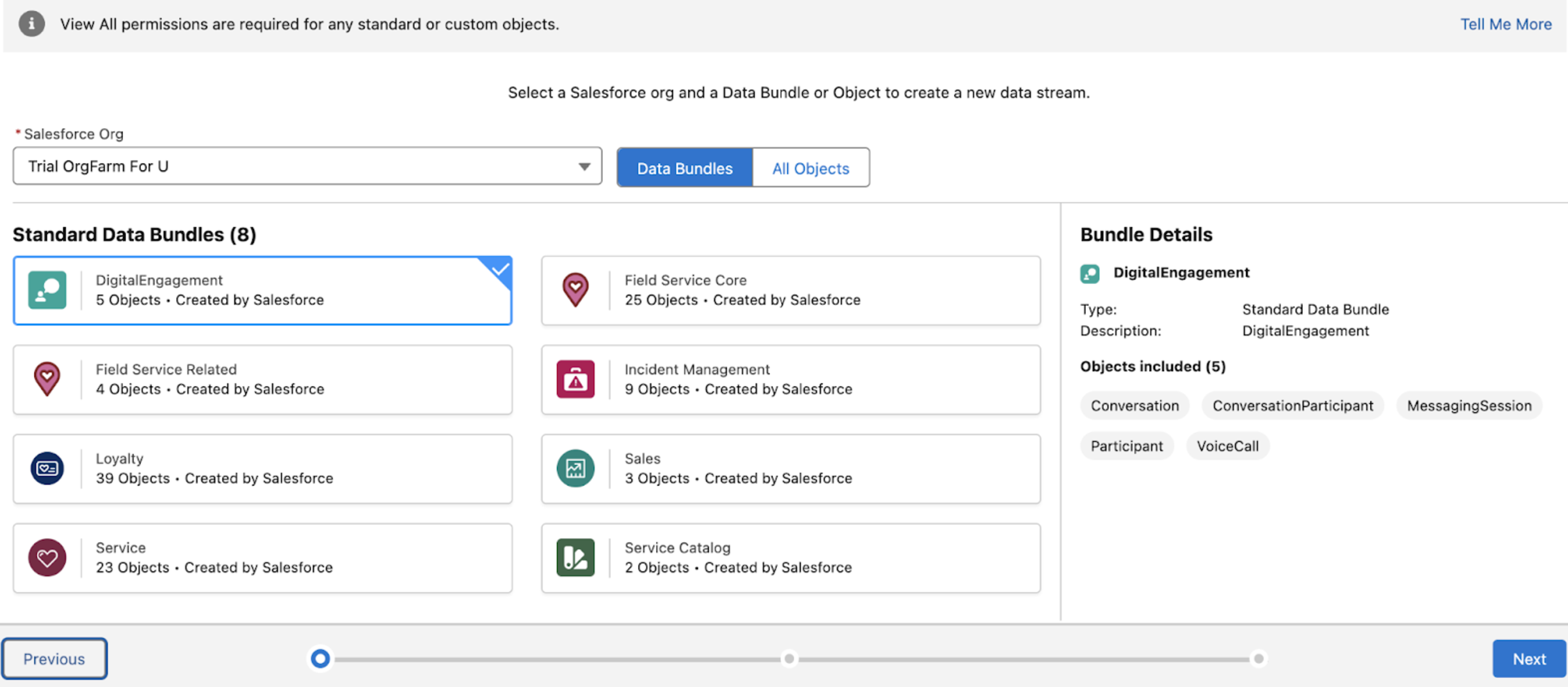Click the '25 Objects • Created by Salesforce' text
Viewport: 1568px width, 687px height.
[x=743, y=300]
